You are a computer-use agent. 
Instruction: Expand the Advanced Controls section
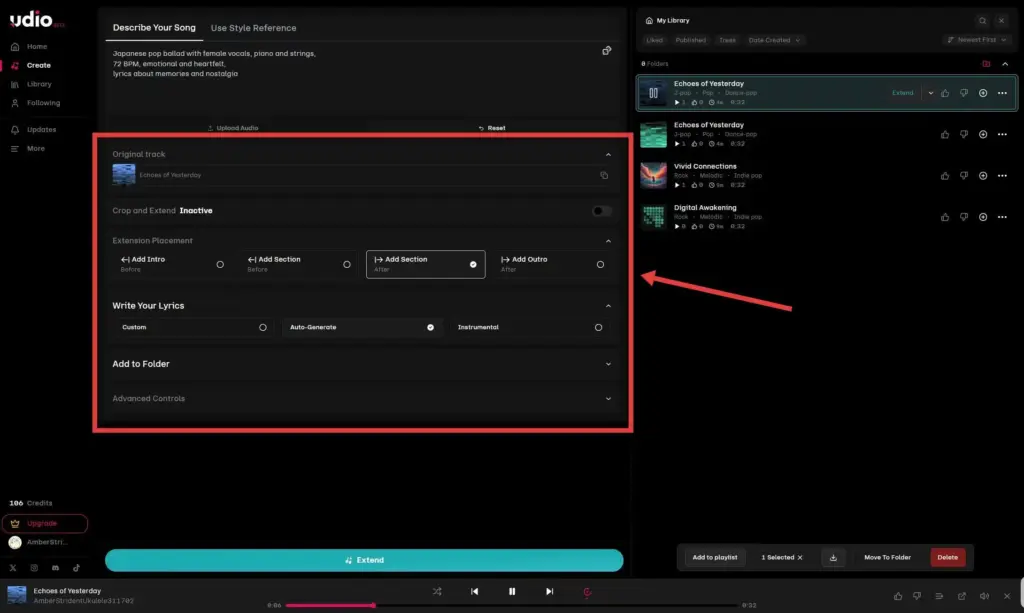(608, 398)
